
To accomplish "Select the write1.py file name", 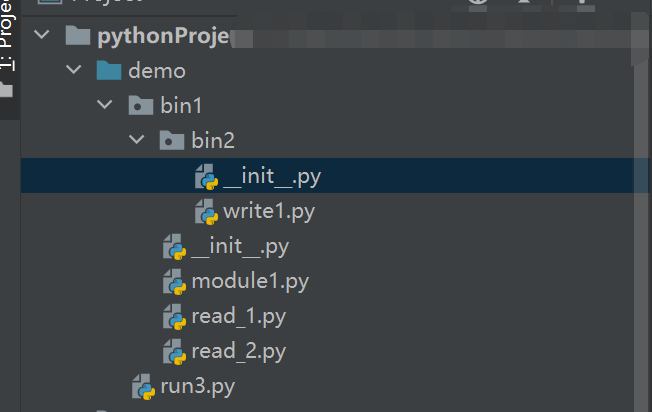I will click(269, 212).
